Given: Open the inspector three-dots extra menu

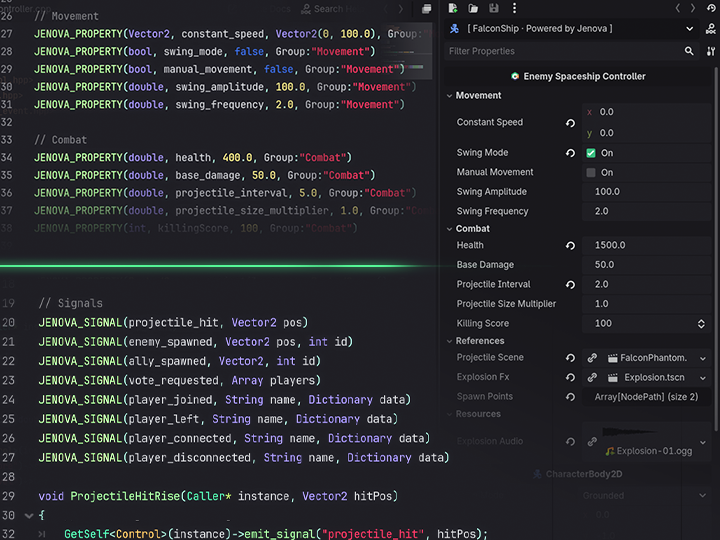Looking at the screenshot, I should (514, 8).
